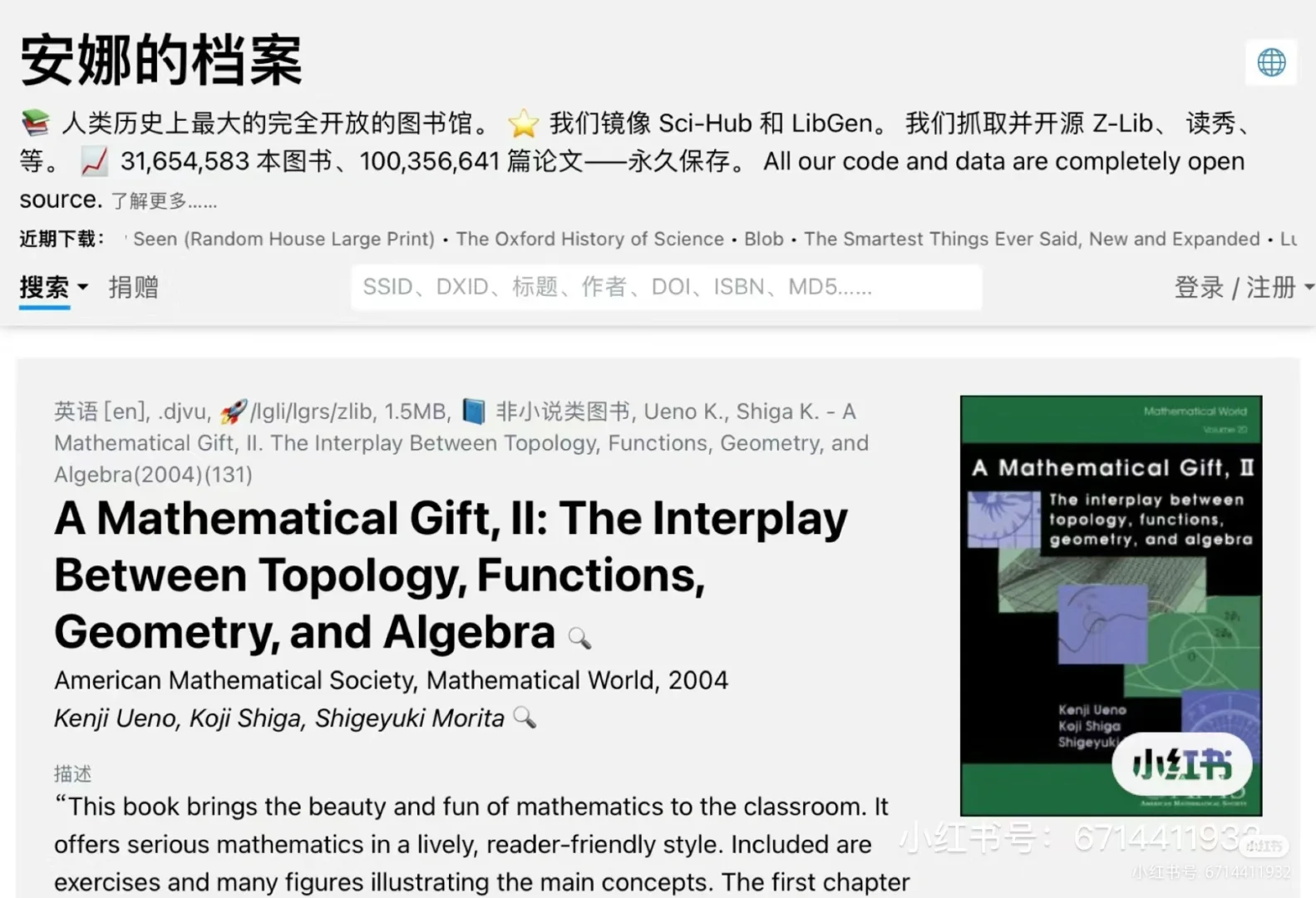The width and height of the screenshot is (1316, 898).
Task: Click the 了解更多 link
Action: (165, 202)
